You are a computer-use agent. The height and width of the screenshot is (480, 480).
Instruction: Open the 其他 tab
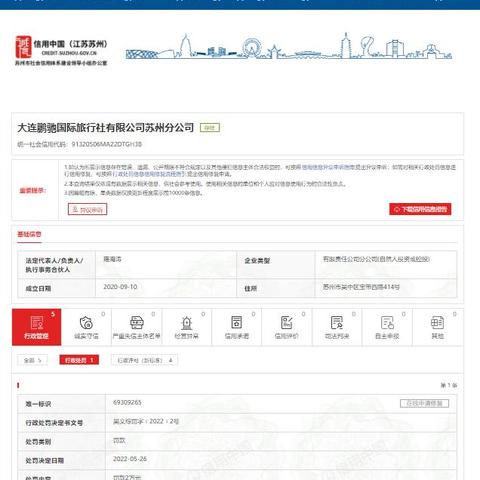[437, 327]
